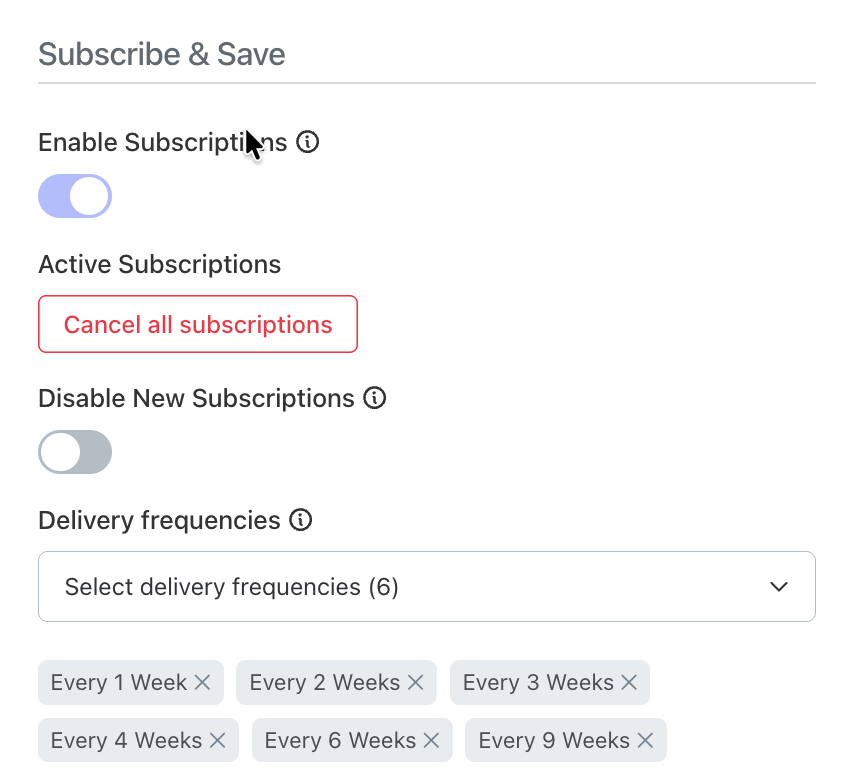This screenshot has width=854, height=780.
Task: Click info icon beside Delivery frequencies
Action: [301, 520]
